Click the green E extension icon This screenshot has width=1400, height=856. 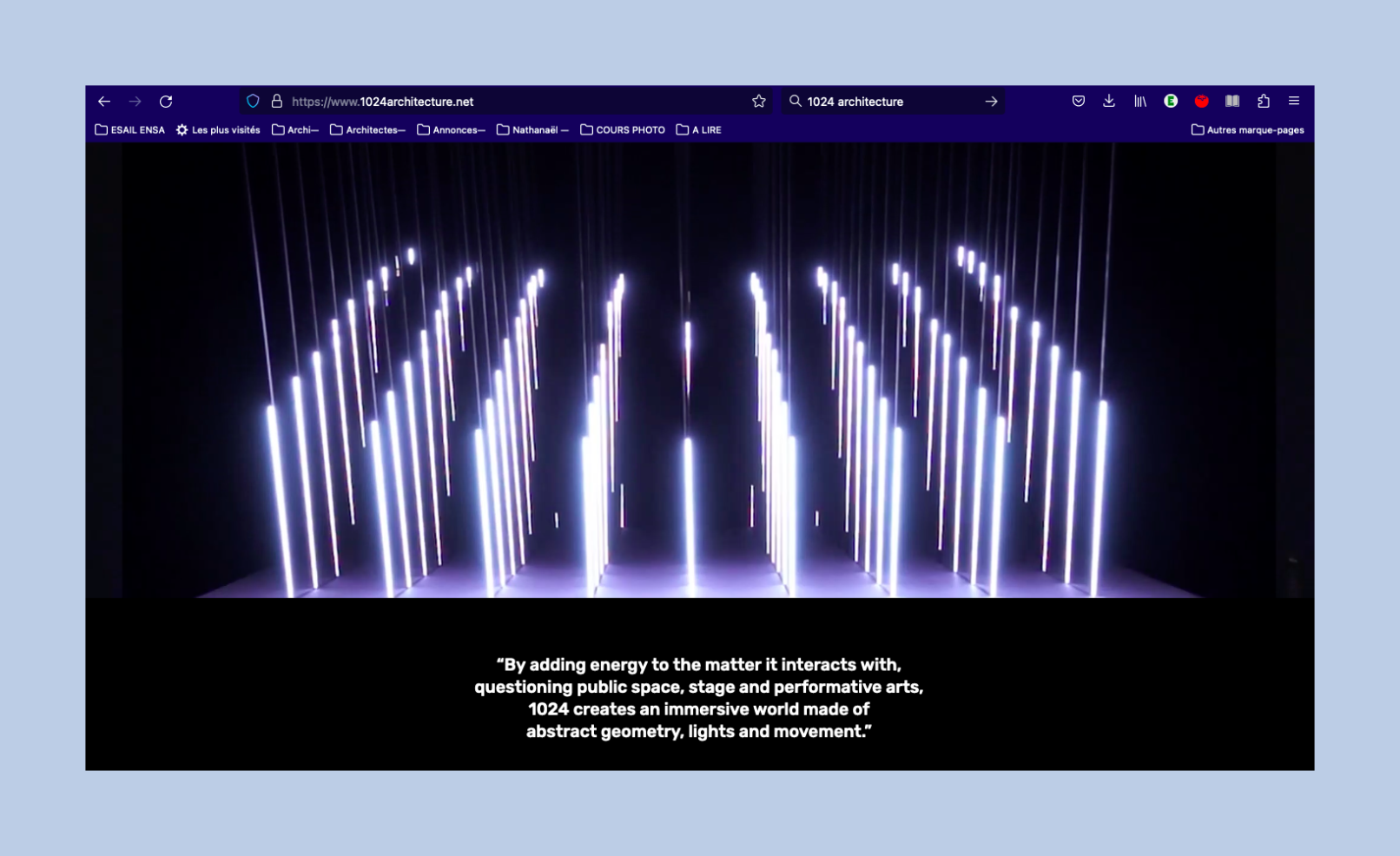(1171, 102)
